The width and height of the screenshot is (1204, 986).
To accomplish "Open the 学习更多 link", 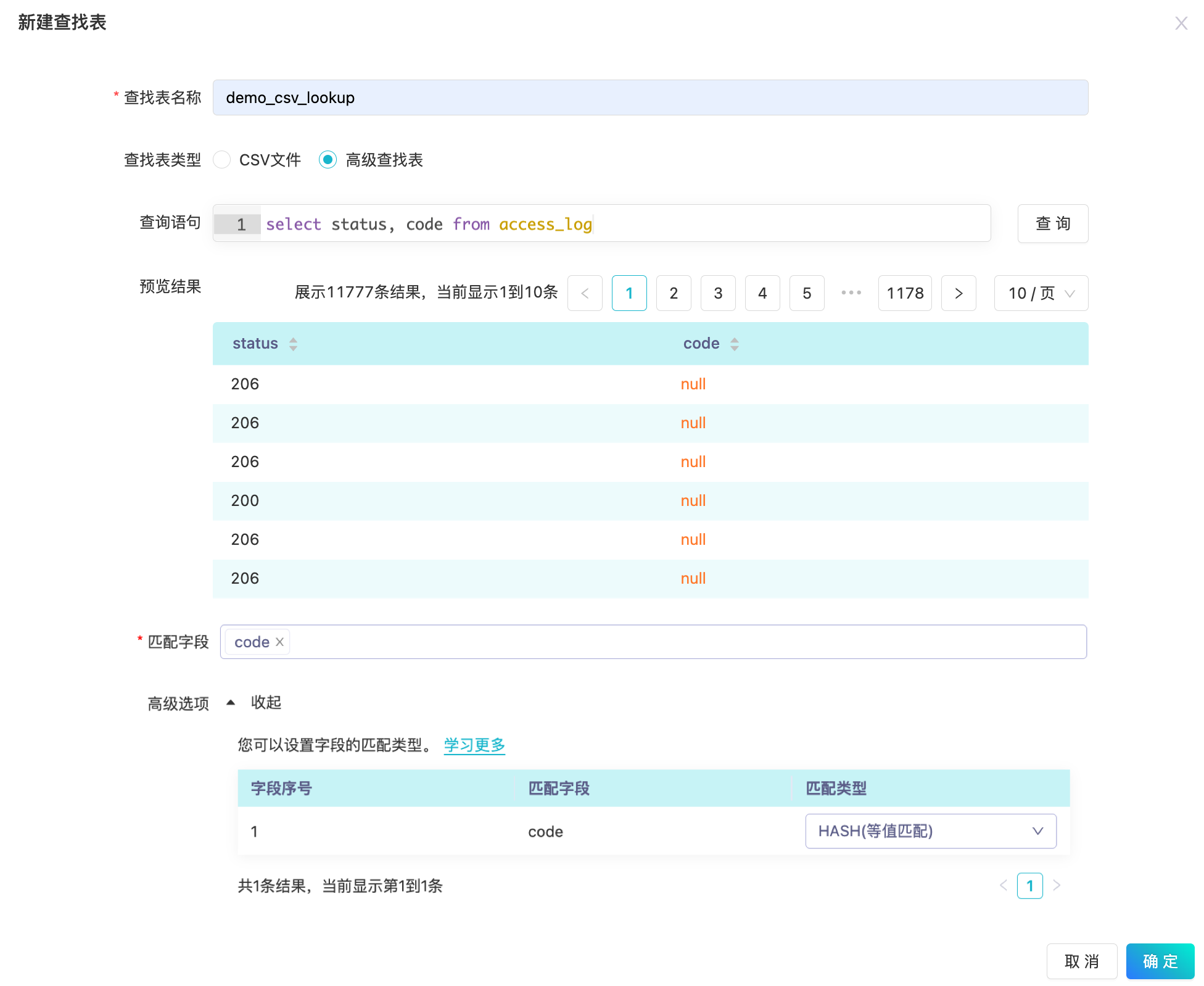I will pos(474,745).
